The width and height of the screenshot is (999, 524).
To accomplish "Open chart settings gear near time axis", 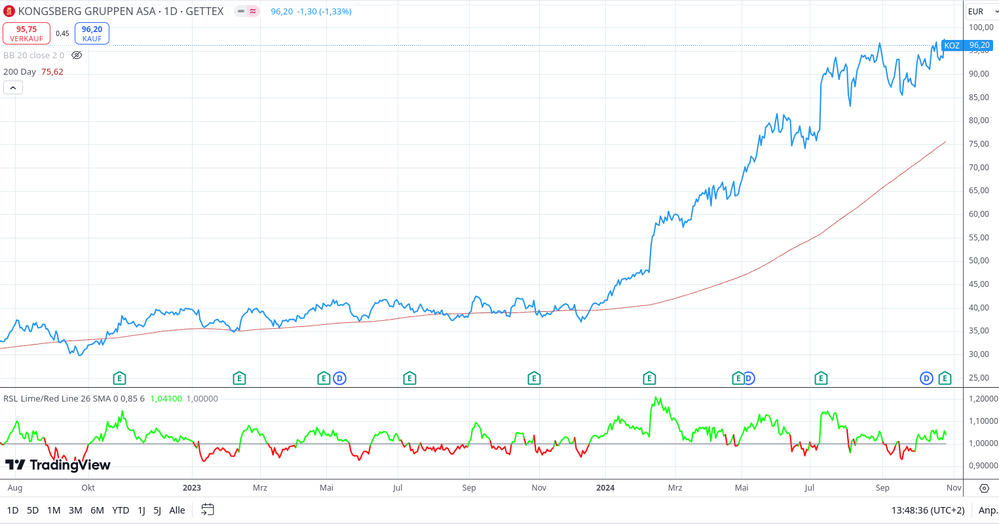I will pyautogui.click(x=984, y=489).
